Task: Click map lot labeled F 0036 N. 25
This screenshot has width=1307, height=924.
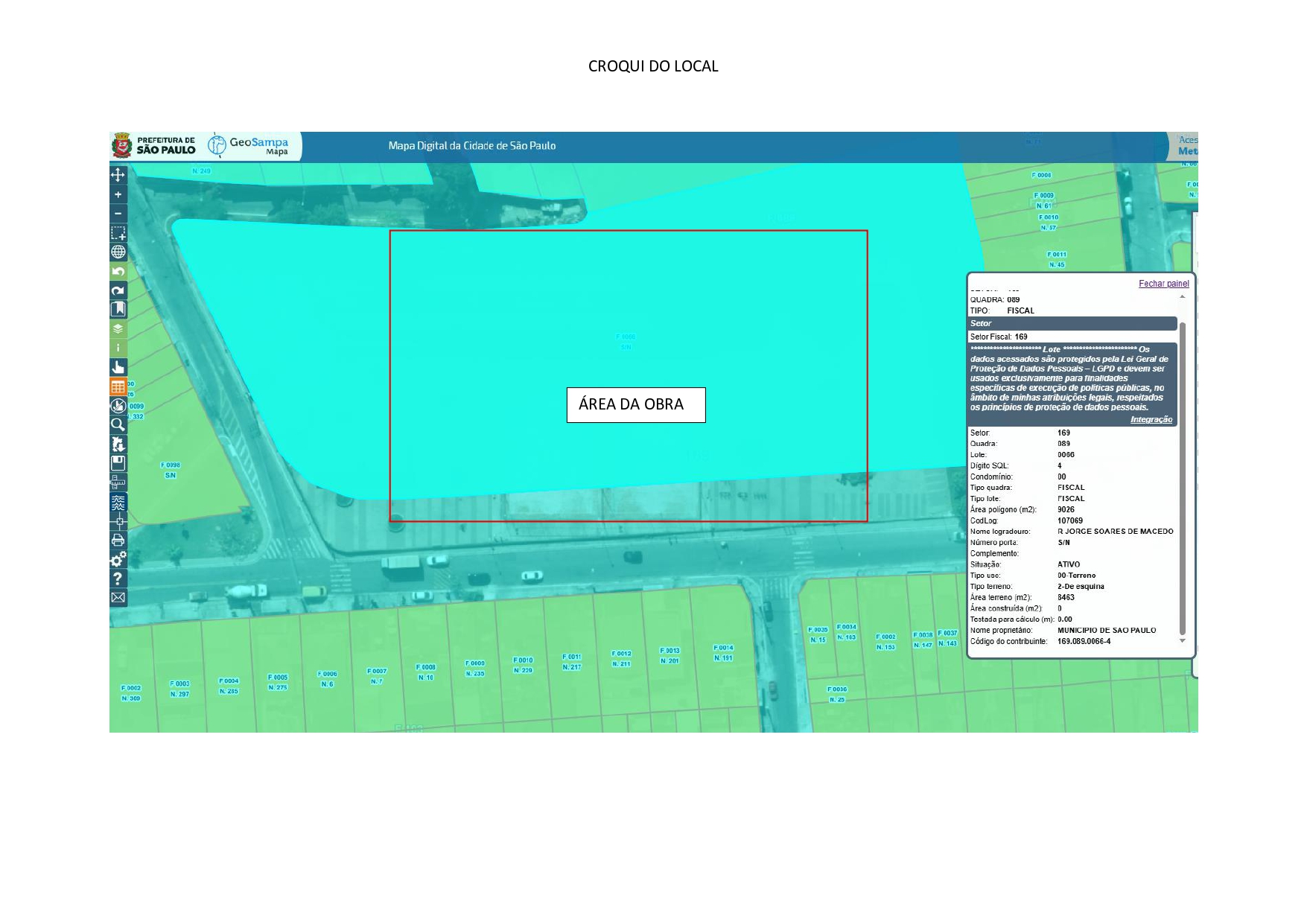Action: [x=837, y=694]
